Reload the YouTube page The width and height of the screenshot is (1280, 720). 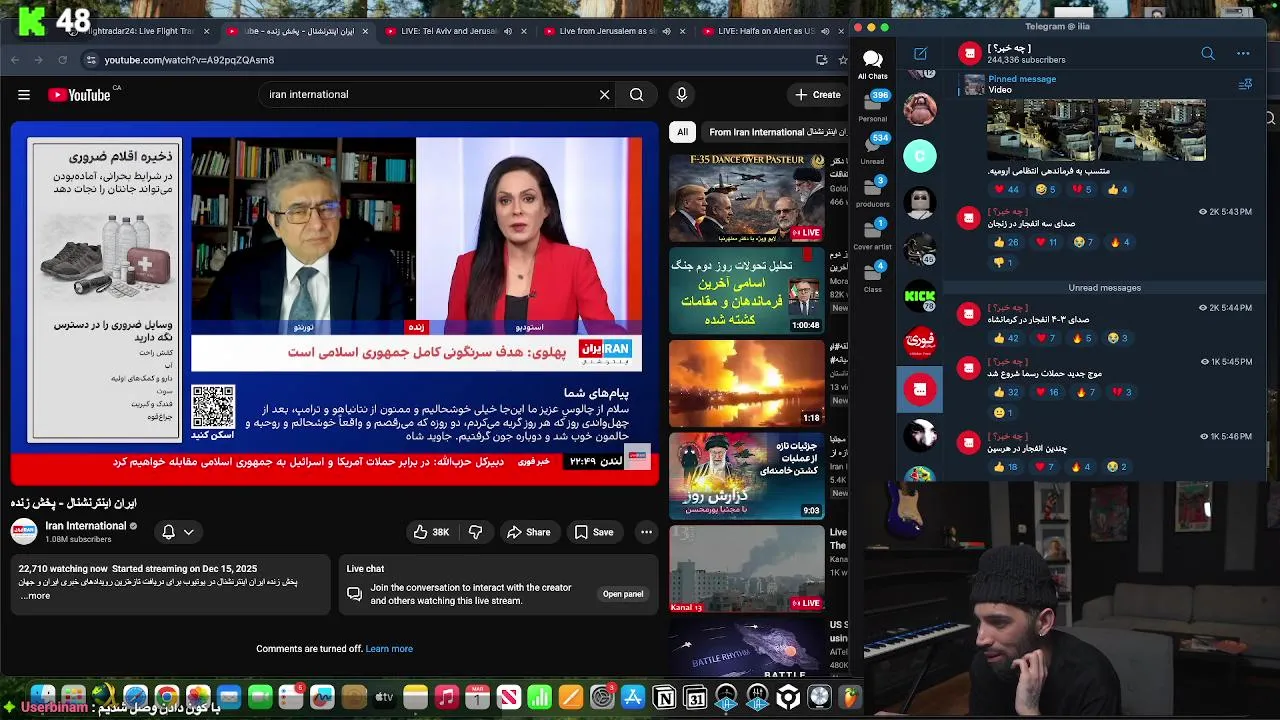pyautogui.click(x=62, y=60)
